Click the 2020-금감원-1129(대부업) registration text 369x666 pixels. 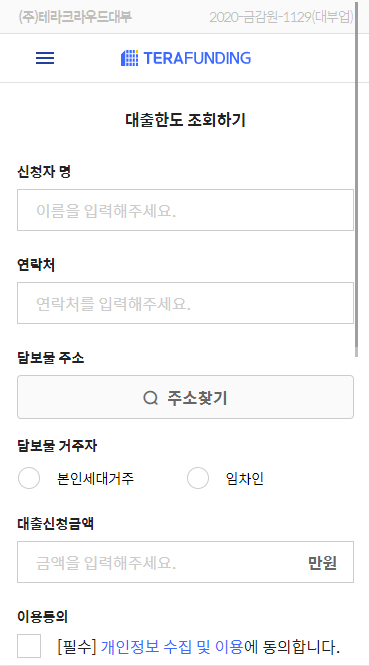click(281, 17)
